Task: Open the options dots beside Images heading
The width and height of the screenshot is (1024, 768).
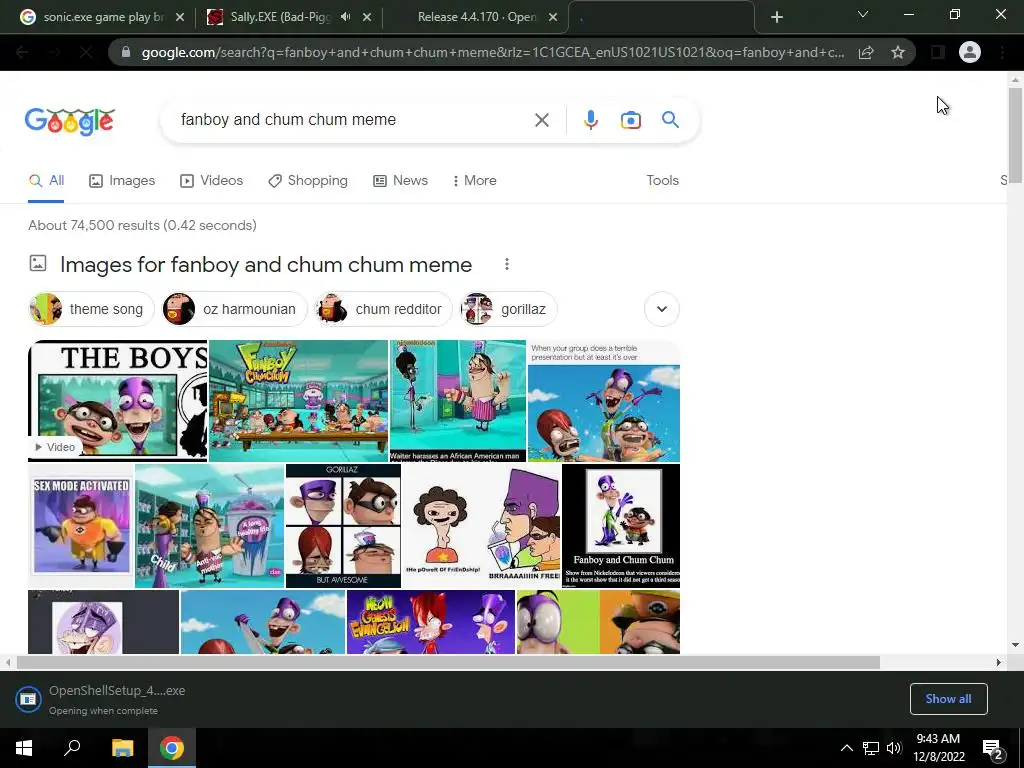Action: (x=507, y=264)
